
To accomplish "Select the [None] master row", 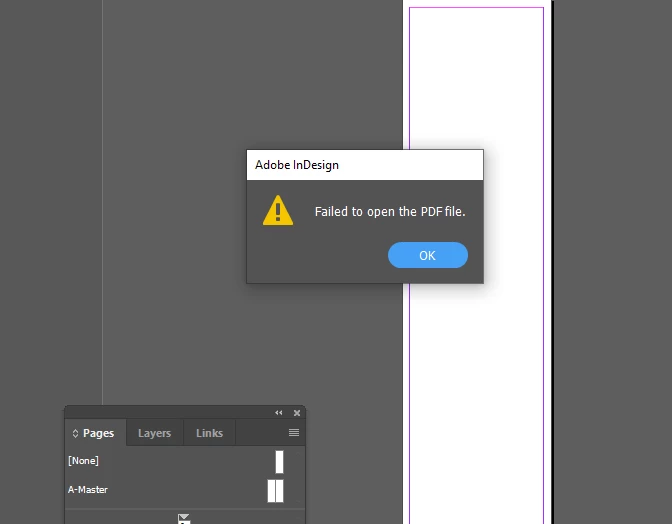I will (180, 461).
